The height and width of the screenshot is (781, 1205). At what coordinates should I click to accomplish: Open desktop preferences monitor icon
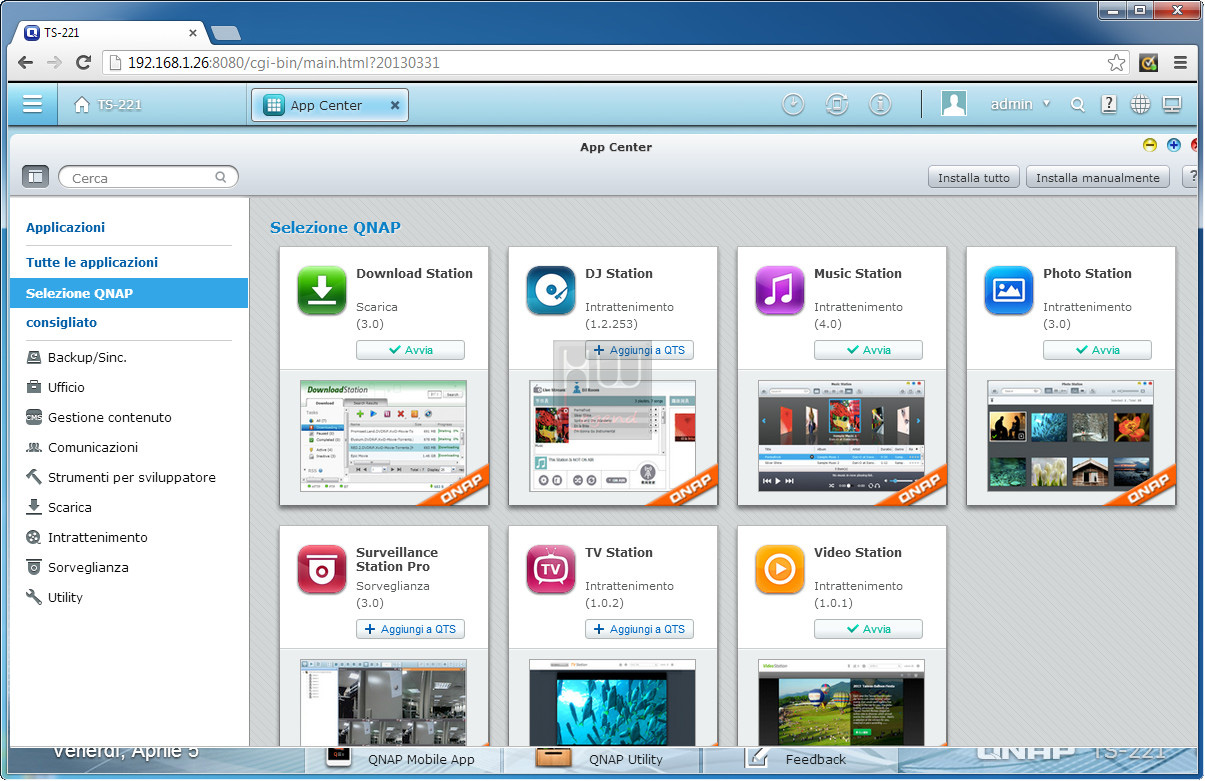tap(1172, 104)
